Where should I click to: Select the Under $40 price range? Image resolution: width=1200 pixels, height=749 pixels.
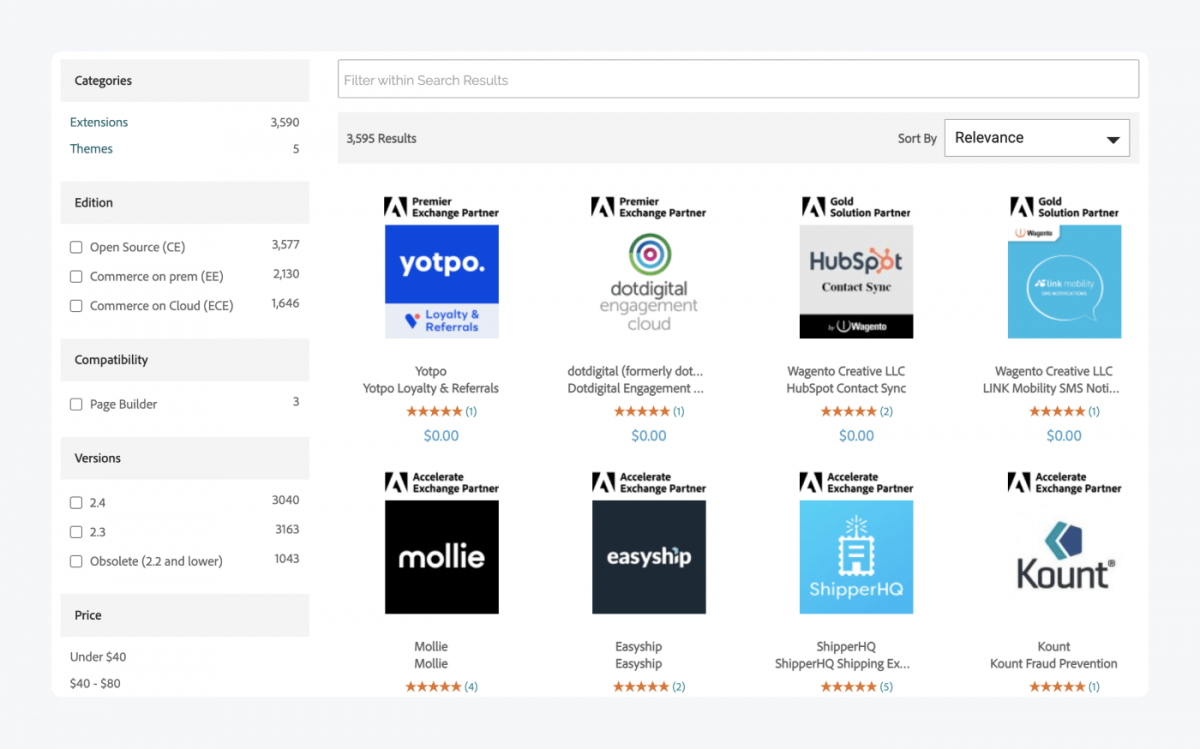click(x=98, y=657)
